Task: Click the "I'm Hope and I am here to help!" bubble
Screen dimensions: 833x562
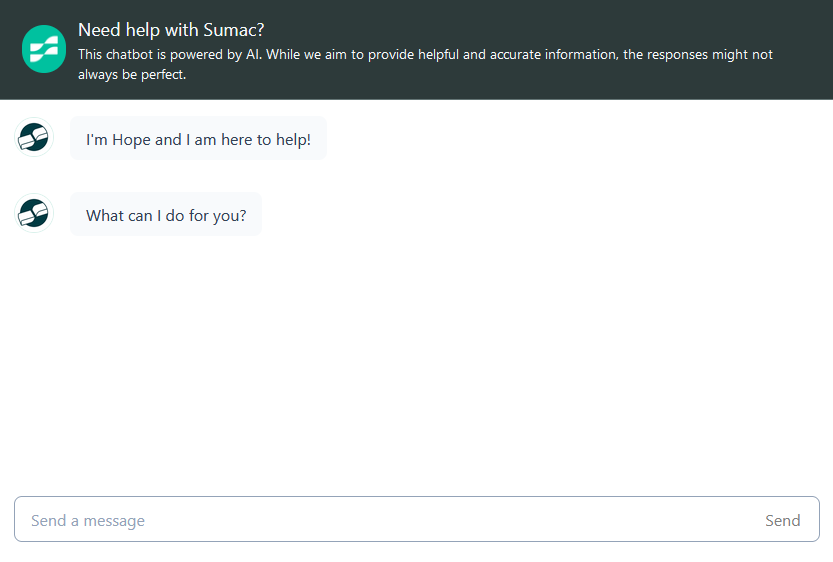Action: (198, 138)
